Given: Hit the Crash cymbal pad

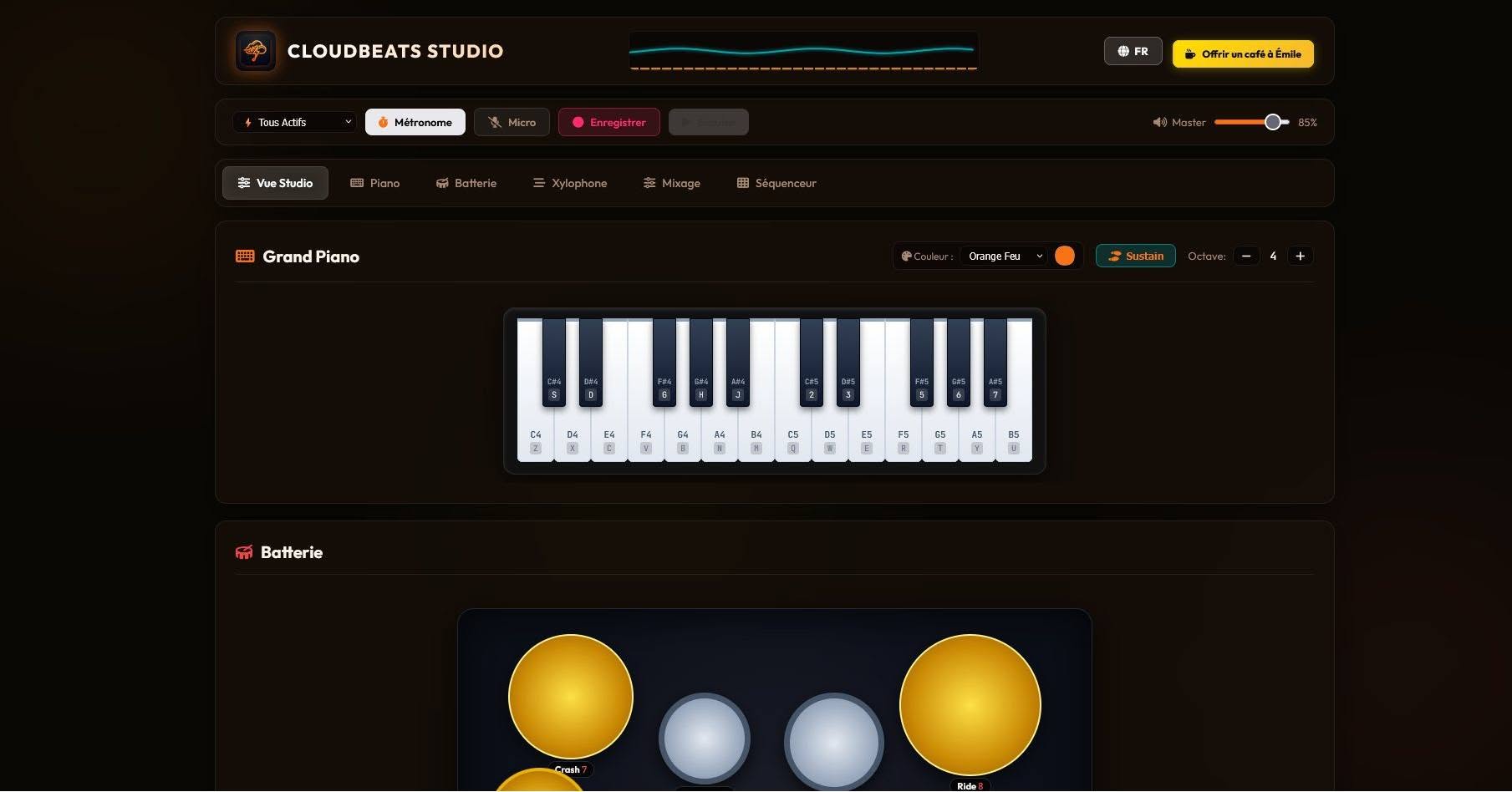Looking at the screenshot, I should pyautogui.click(x=571, y=697).
